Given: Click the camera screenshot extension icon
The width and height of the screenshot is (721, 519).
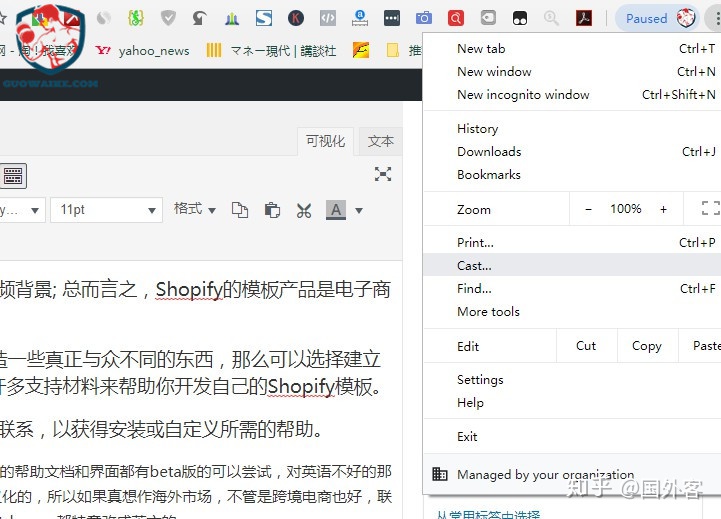Looking at the screenshot, I should tap(424, 18).
